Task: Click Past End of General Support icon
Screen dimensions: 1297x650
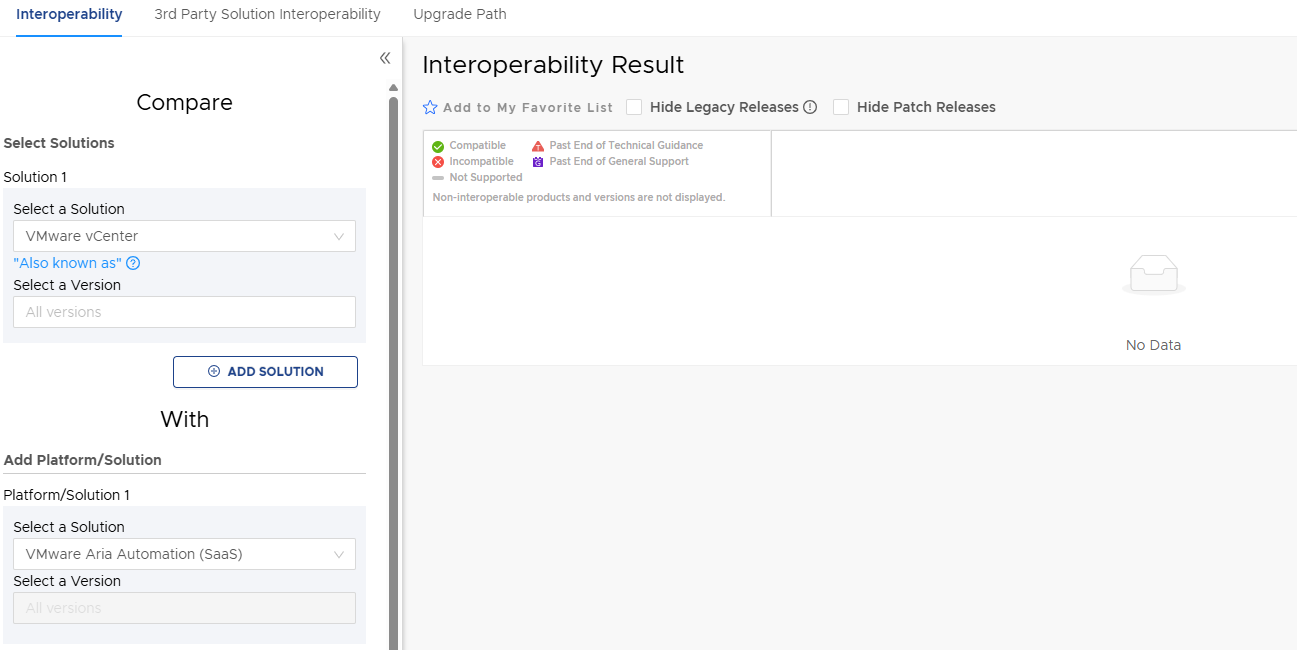Action: pyautogui.click(x=538, y=162)
